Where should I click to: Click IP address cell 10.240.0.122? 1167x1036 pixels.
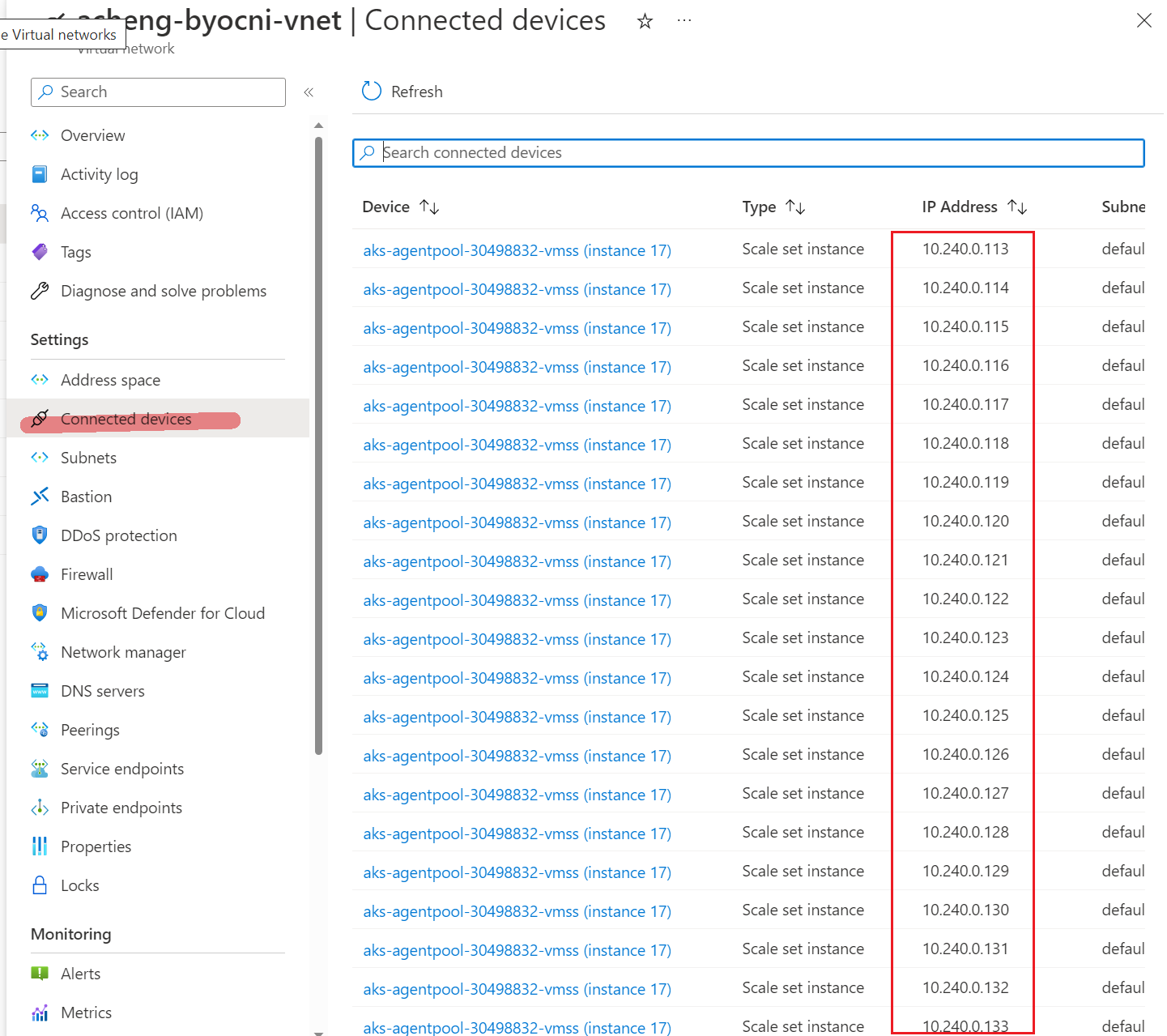(x=965, y=599)
